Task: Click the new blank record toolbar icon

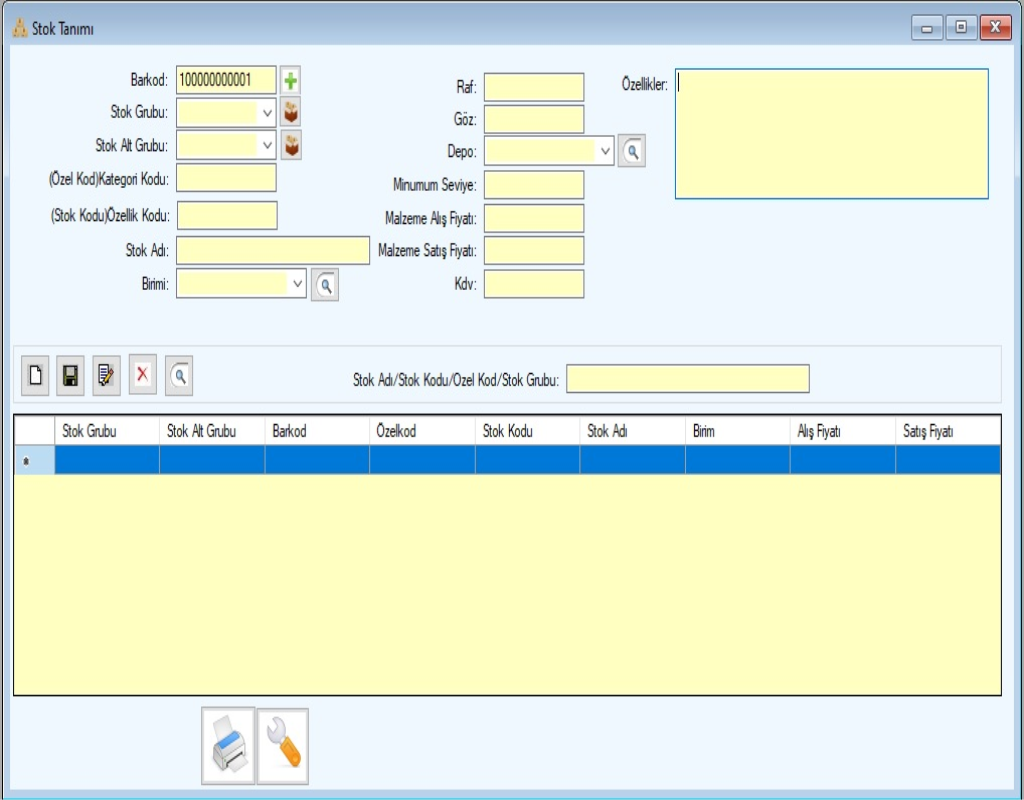Action: pyautogui.click(x=35, y=376)
